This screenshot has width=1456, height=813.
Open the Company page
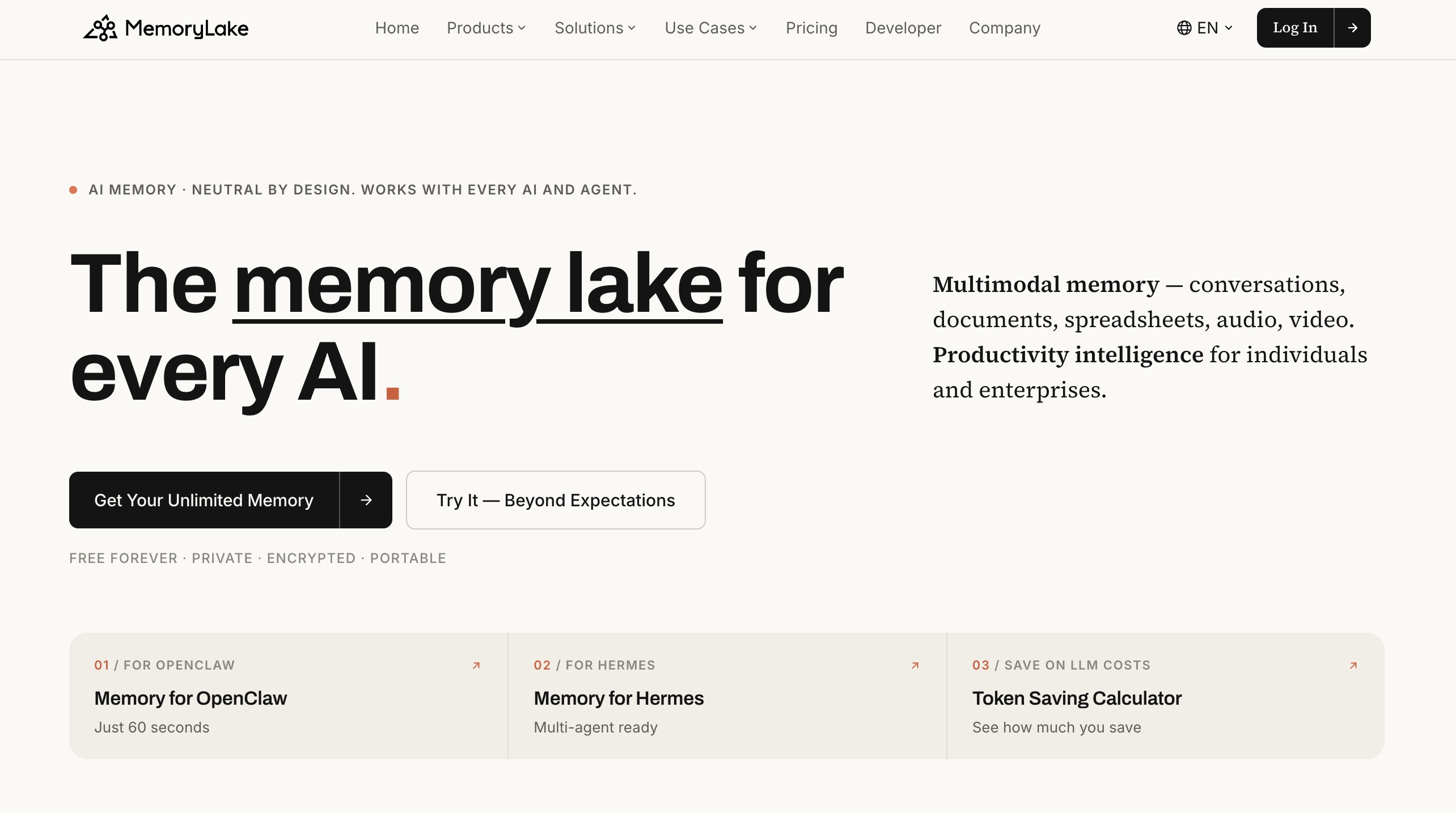1005,28
